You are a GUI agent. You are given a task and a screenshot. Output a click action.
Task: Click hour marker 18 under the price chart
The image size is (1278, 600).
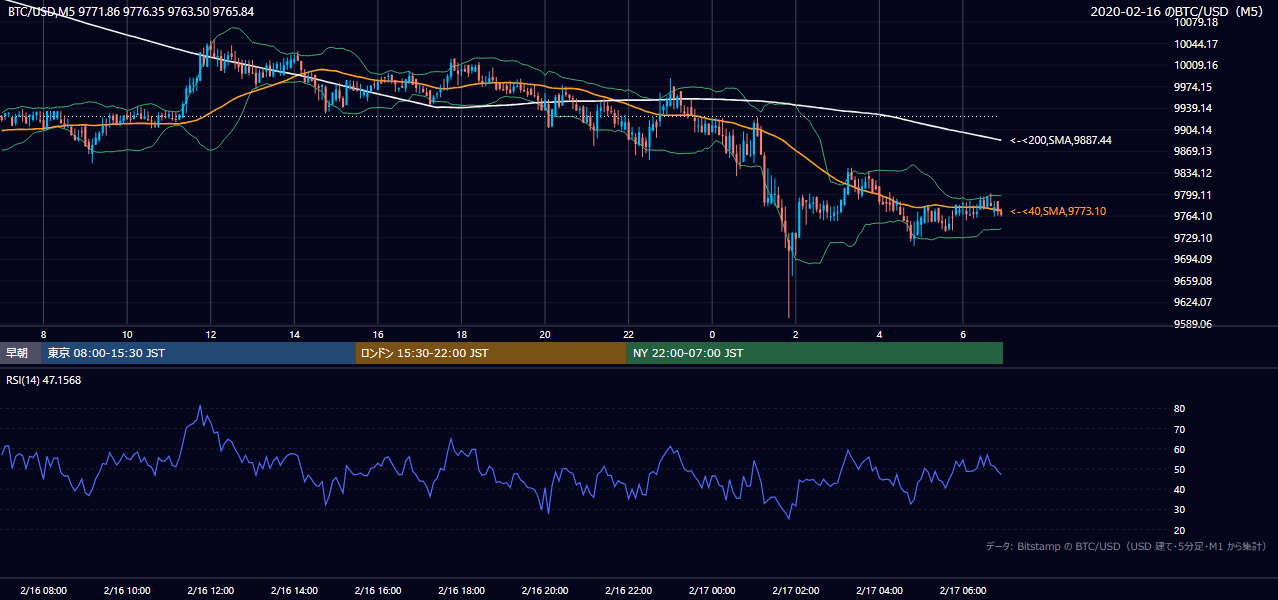click(x=461, y=334)
